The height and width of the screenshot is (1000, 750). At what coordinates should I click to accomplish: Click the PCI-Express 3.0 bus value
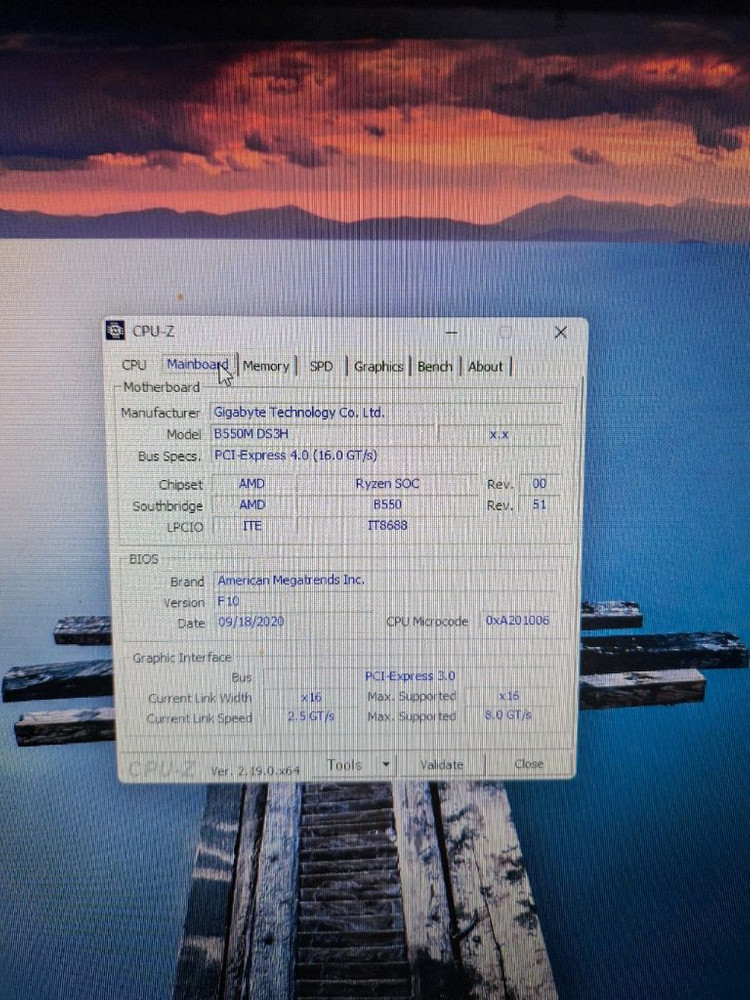[410, 676]
